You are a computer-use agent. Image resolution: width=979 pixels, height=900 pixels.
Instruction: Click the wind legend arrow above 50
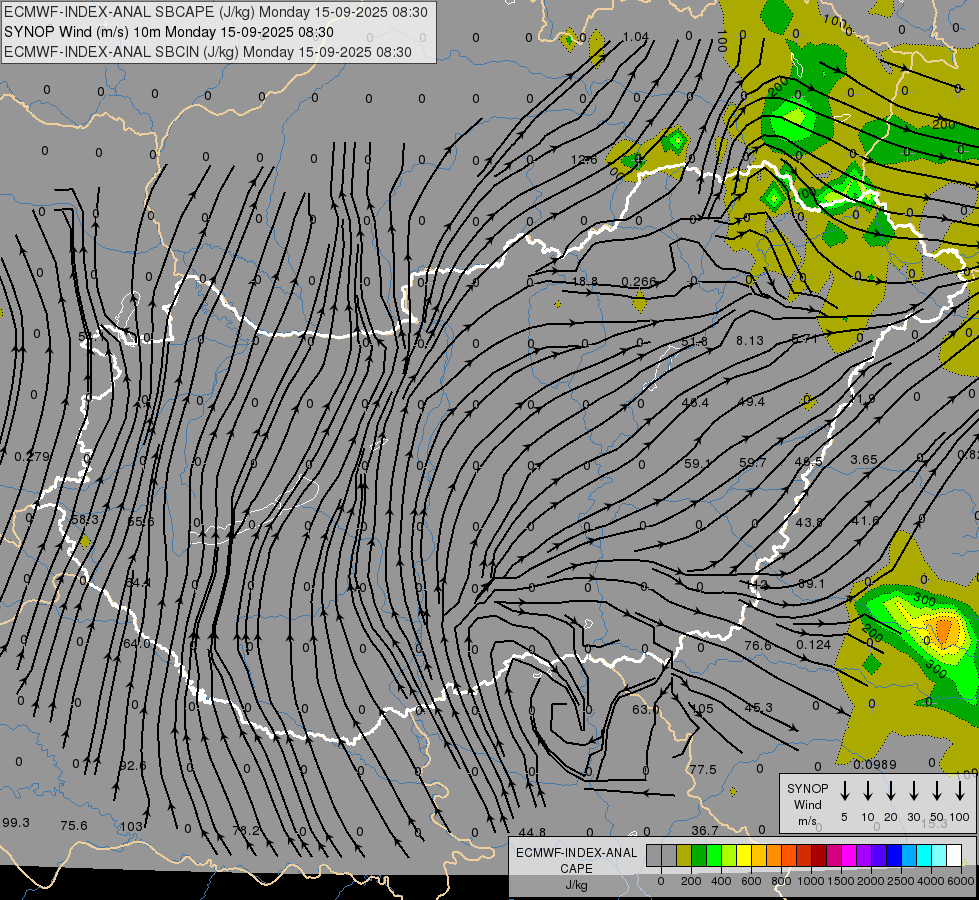click(x=937, y=790)
